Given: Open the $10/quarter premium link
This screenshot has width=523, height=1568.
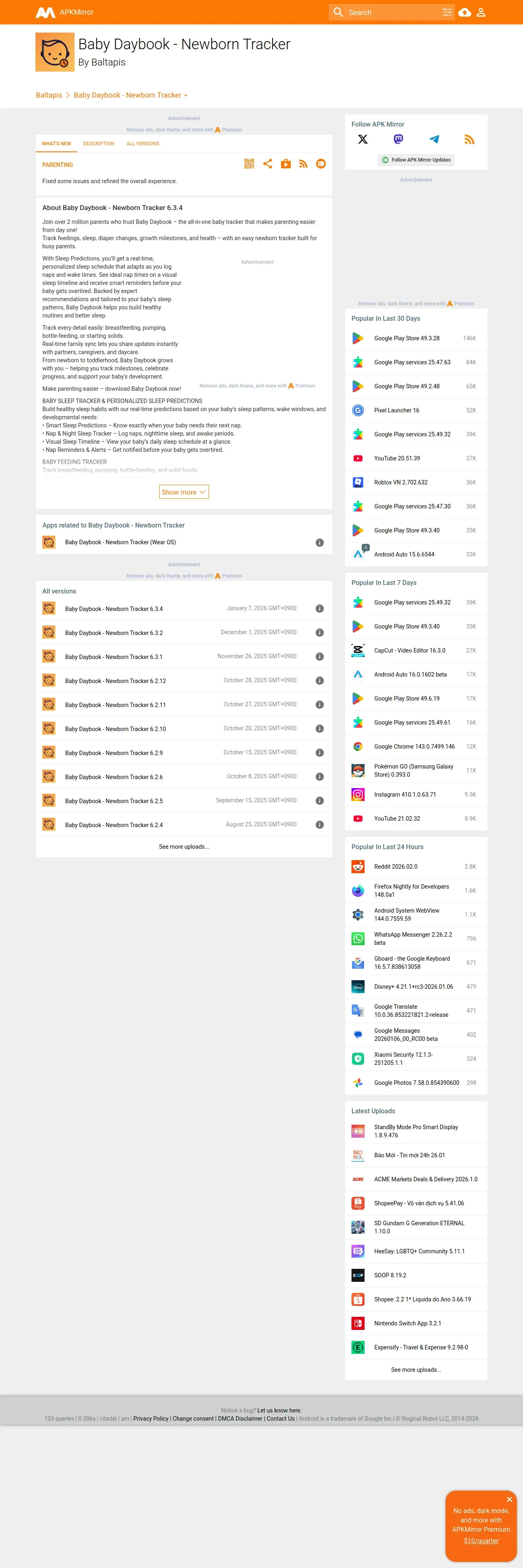Looking at the screenshot, I should [481, 1541].
